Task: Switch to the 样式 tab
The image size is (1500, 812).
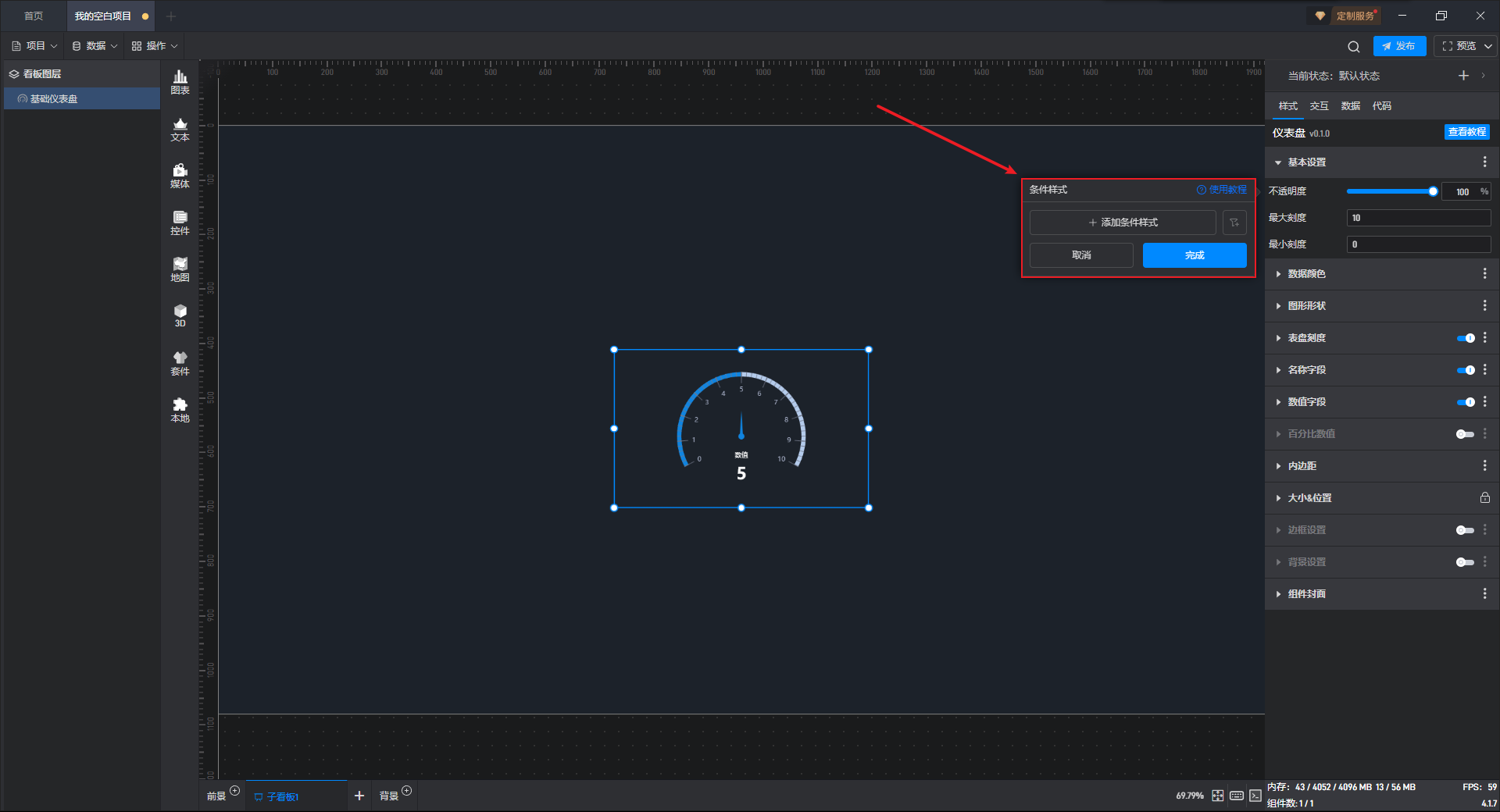Action: (x=1287, y=106)
